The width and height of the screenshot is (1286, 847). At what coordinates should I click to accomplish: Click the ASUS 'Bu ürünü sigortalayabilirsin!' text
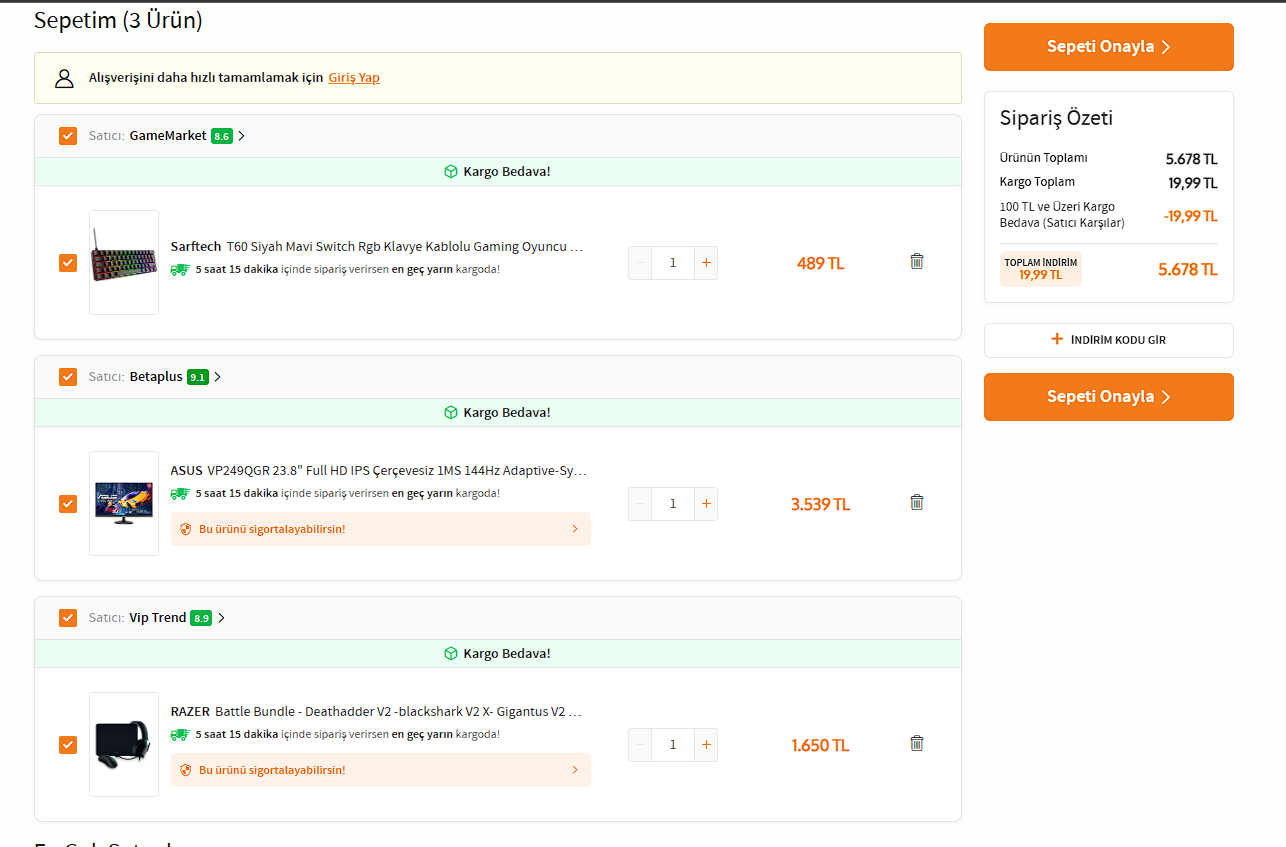tap(272, 529)
